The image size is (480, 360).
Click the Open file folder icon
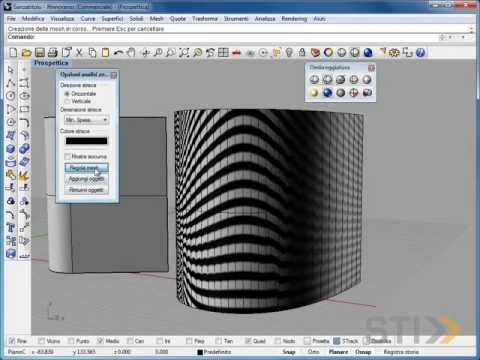tap(26, 52)
